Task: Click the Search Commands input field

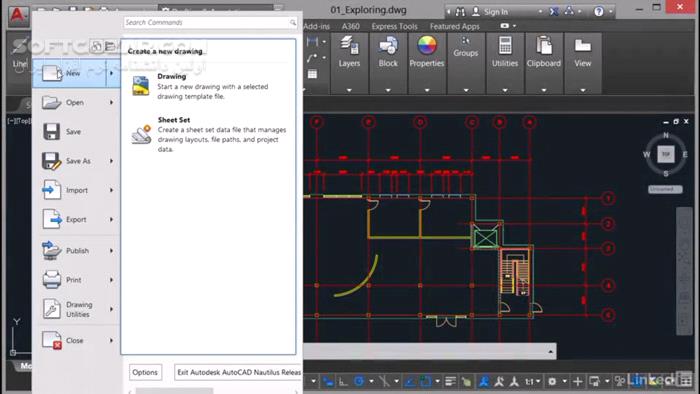Action: pos(210,22)
